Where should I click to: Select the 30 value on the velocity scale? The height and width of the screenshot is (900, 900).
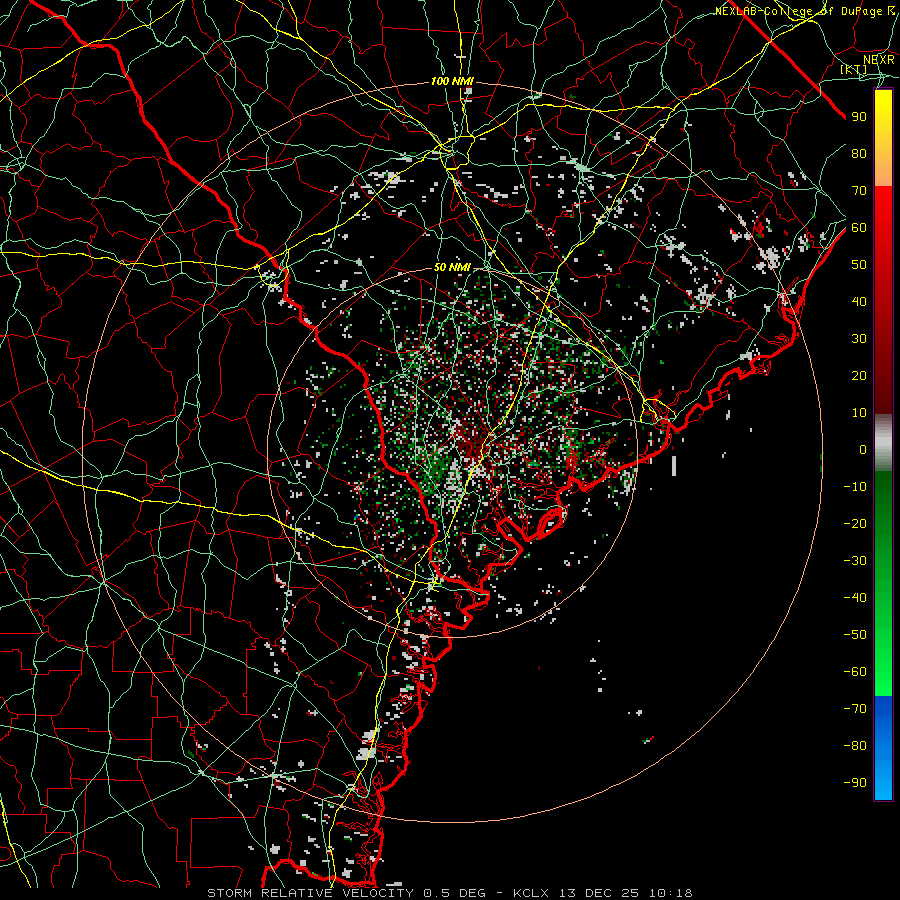click(859, 339)
